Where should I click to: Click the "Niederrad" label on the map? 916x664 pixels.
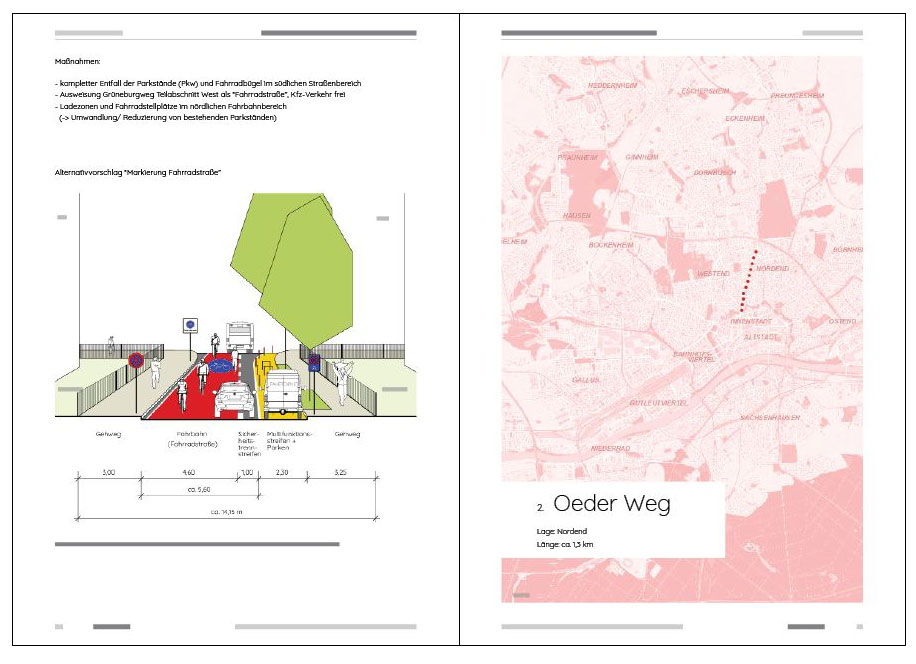[609, 448]
